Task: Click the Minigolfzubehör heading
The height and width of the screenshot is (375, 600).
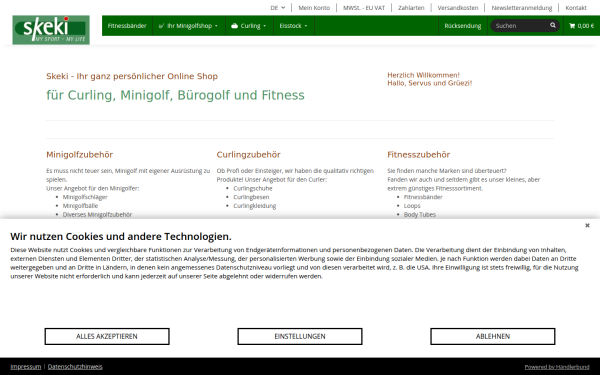Action: [x=80, y=155]
